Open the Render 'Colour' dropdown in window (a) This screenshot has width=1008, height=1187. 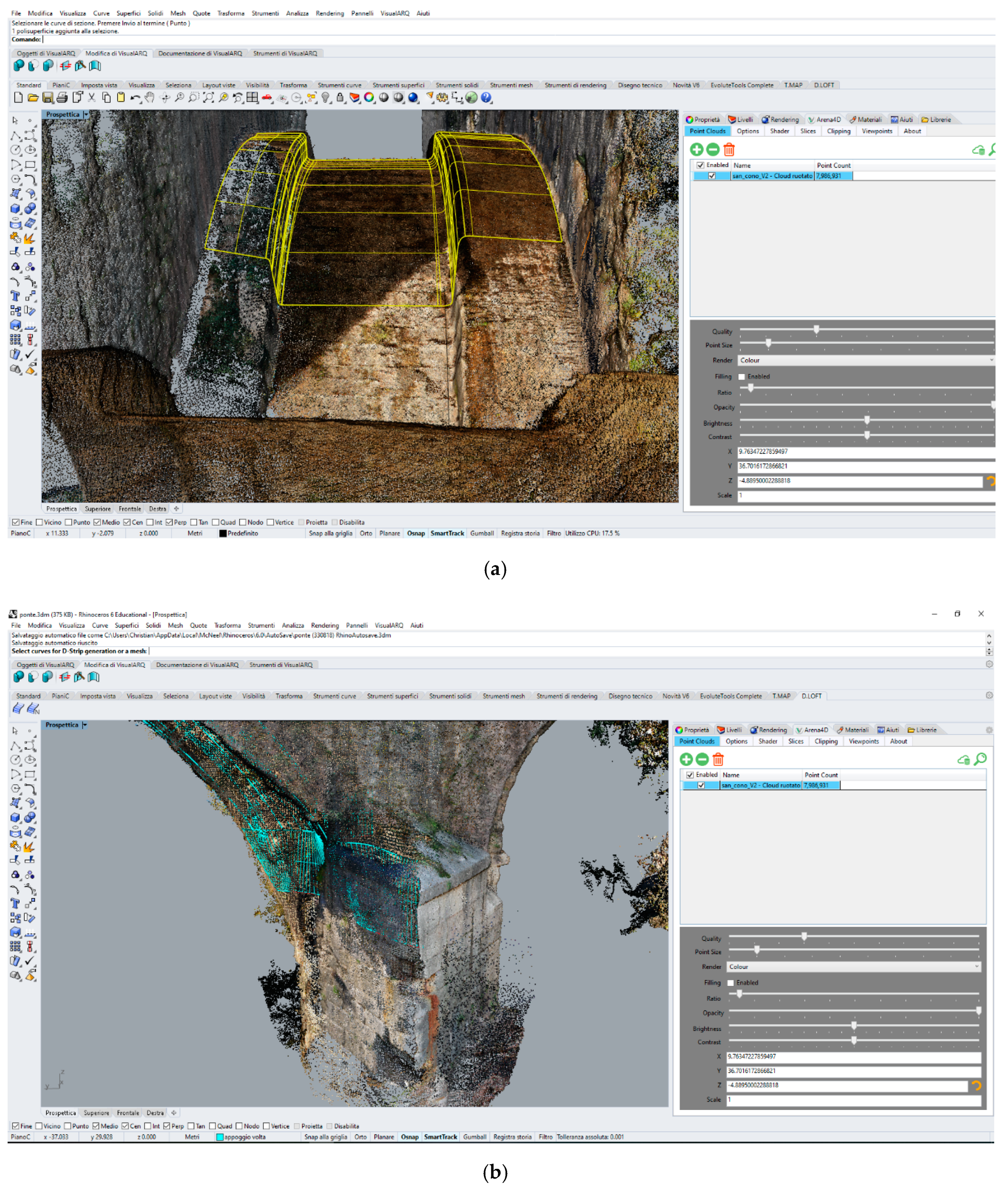(x=866, y=360)
